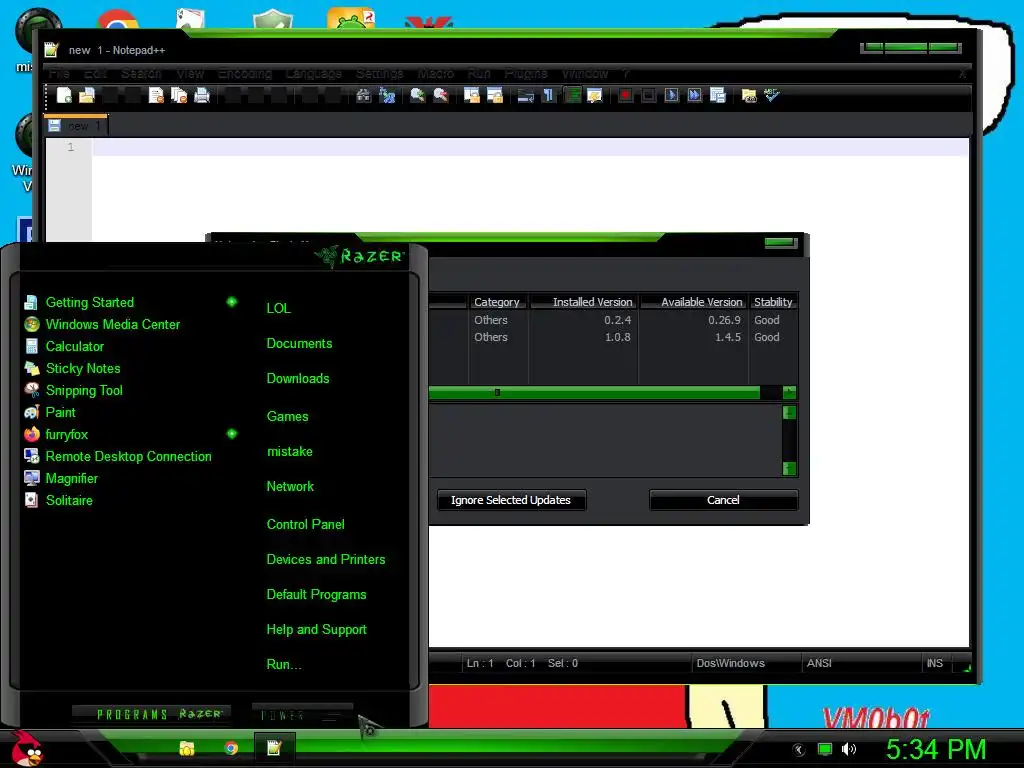
Task: Open the Search menu in Notepad++
Action: (141, 73)
